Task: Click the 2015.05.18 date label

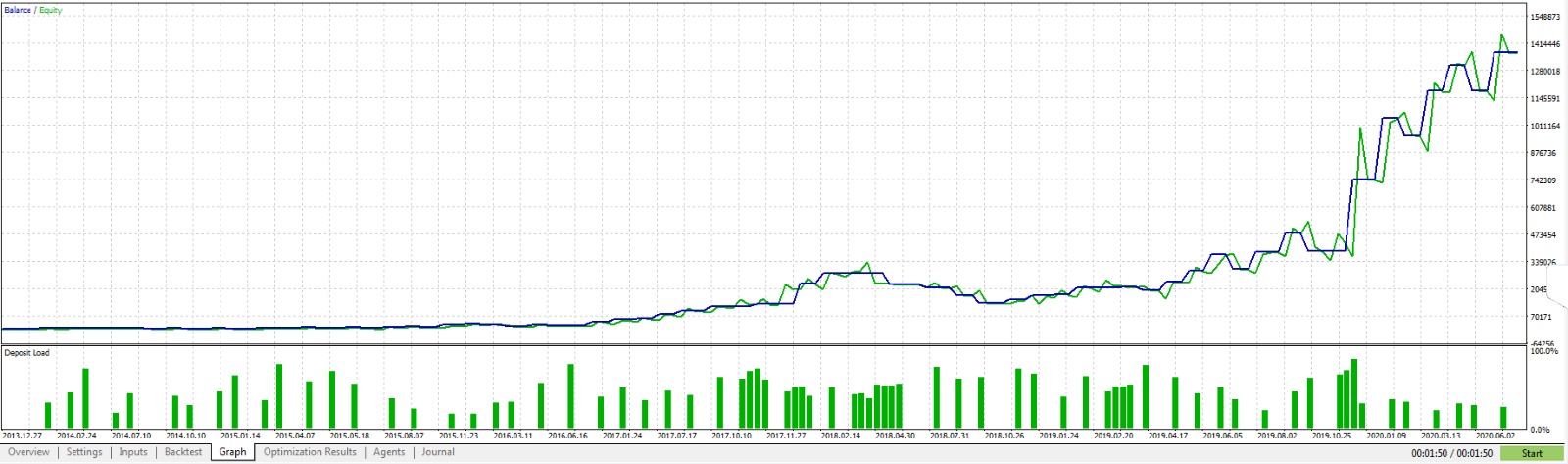Action: click(350, 436)
